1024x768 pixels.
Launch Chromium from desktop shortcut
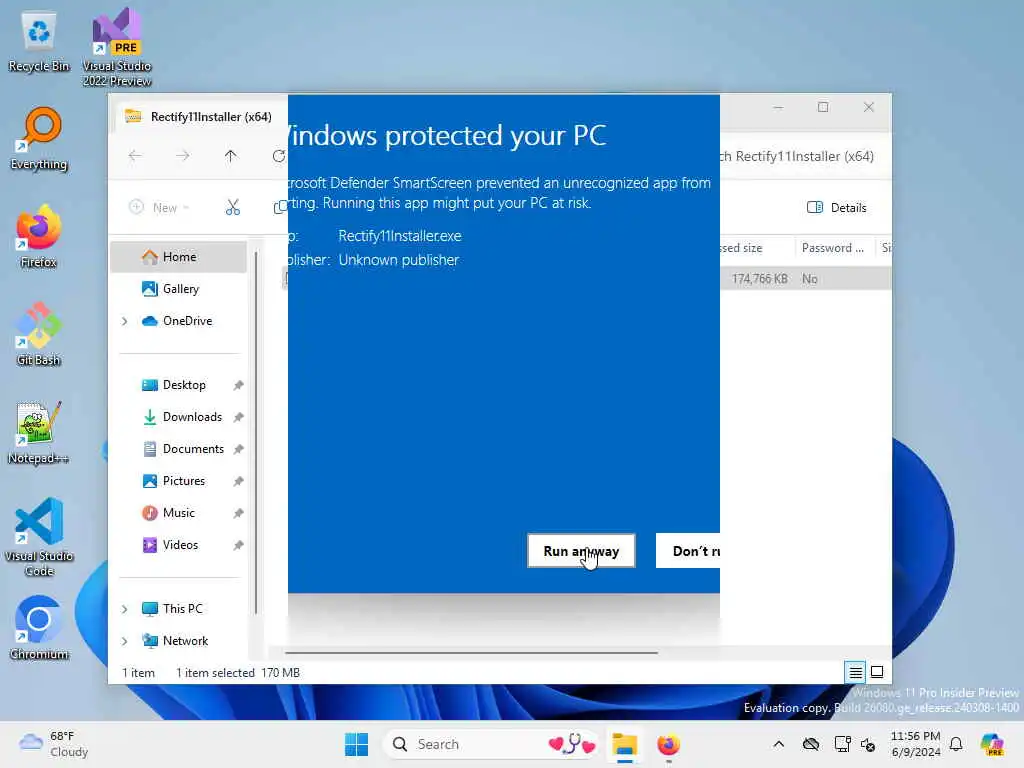(39, 628)
